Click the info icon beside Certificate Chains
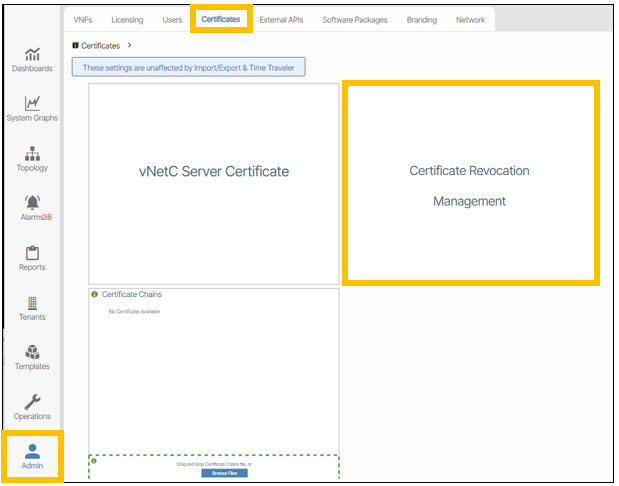Image resolution: width=619 pixels, height=486 pixels. pyautogui.click(x=95, y=295)
